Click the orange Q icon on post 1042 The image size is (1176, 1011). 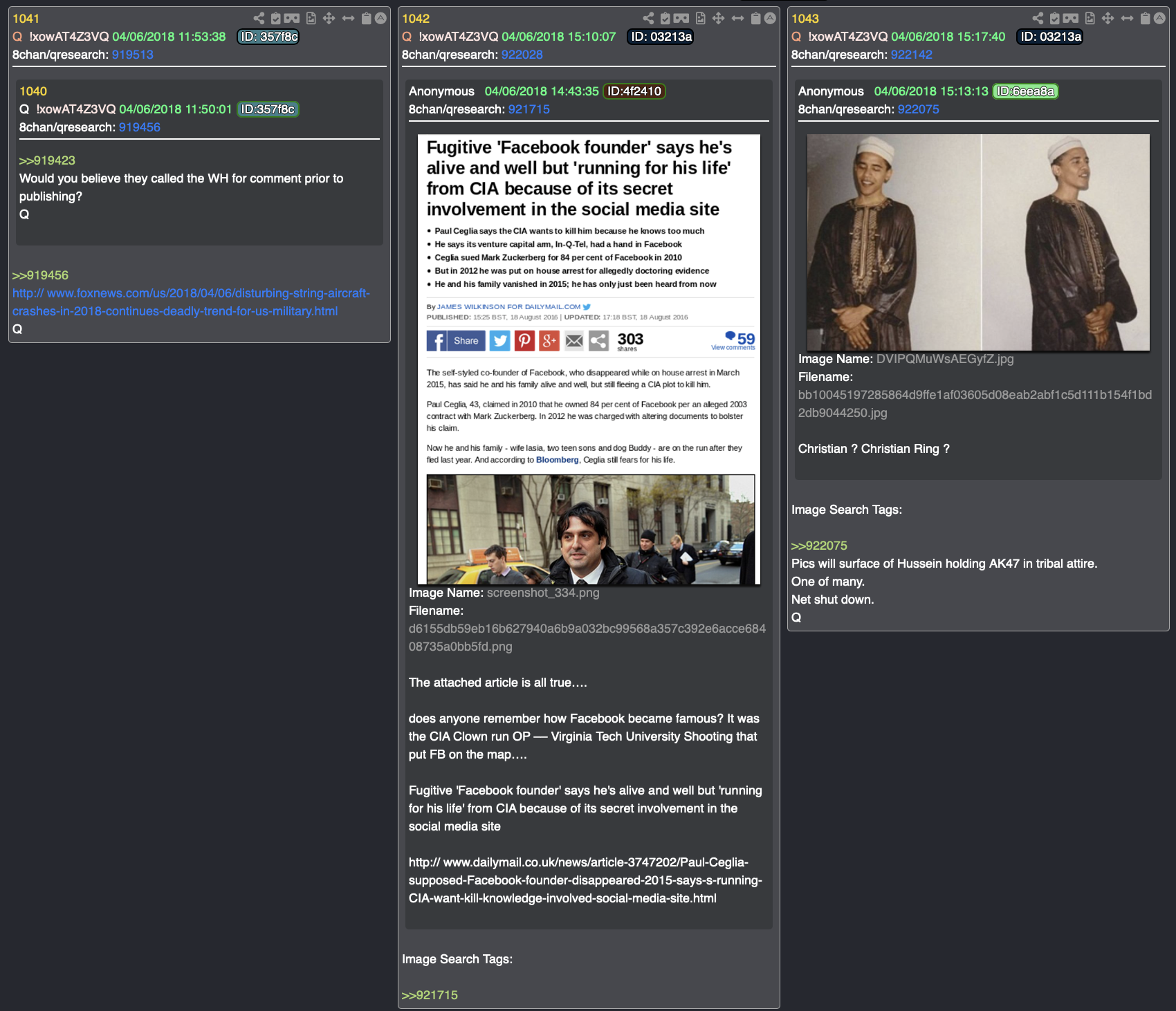pyautogui.click(x=407, y=37)
